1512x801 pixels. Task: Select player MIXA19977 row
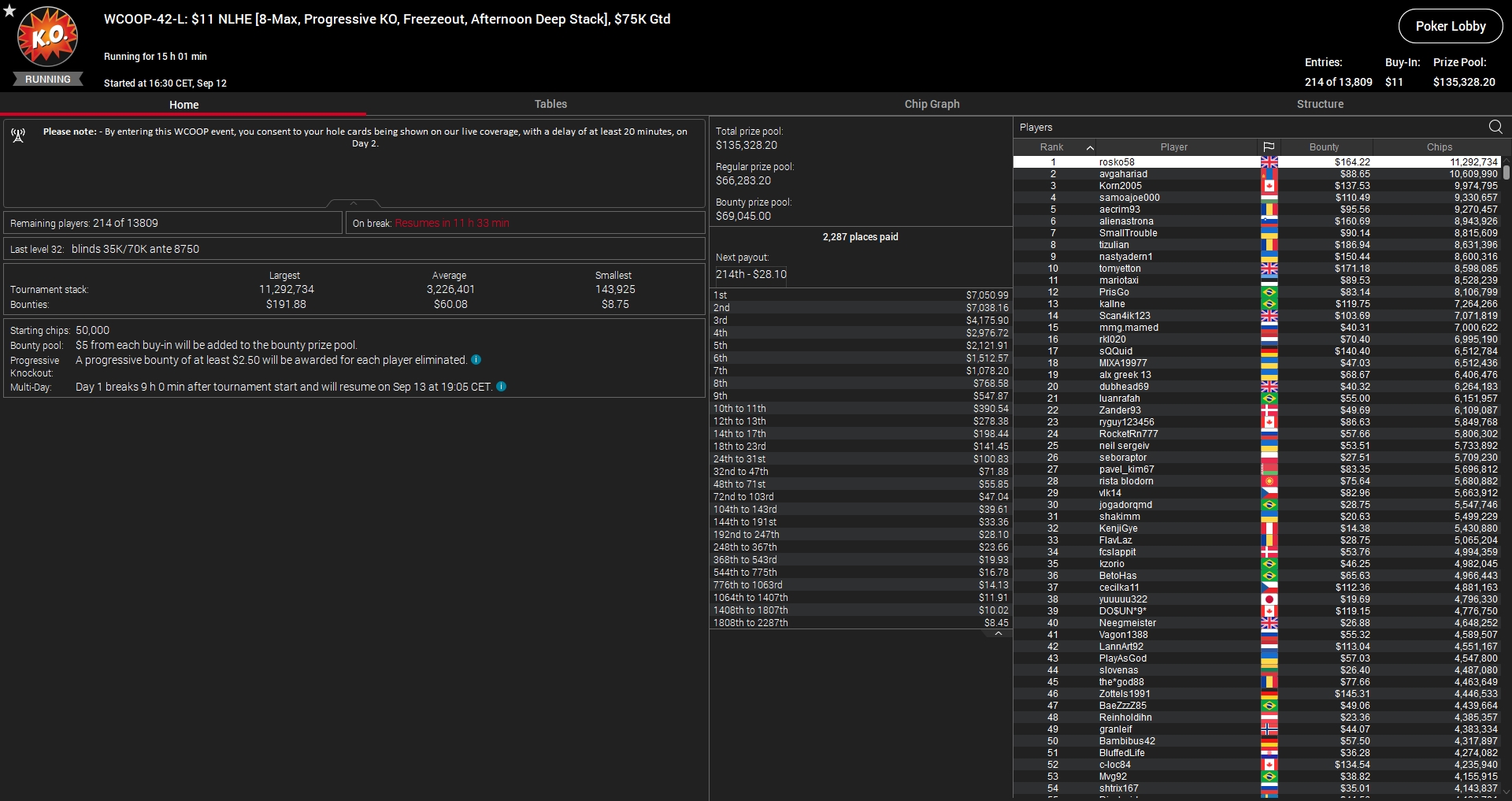coord(1257,363)
